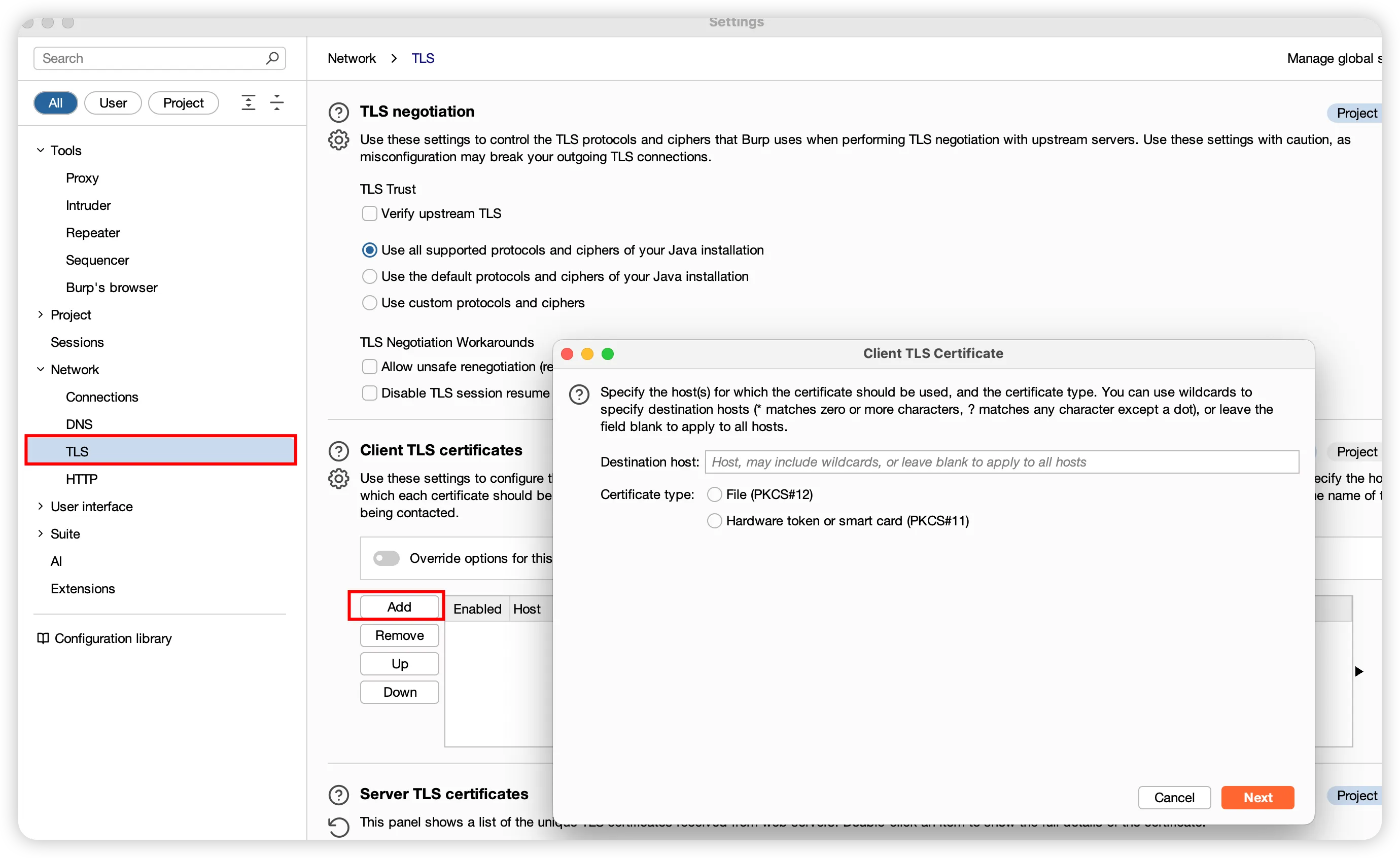Image resolution: width=1400 pixels, height=858 pixels.
Task: Click the Destination host input field
Action: pyautogui.click(x=1001, y=461)
